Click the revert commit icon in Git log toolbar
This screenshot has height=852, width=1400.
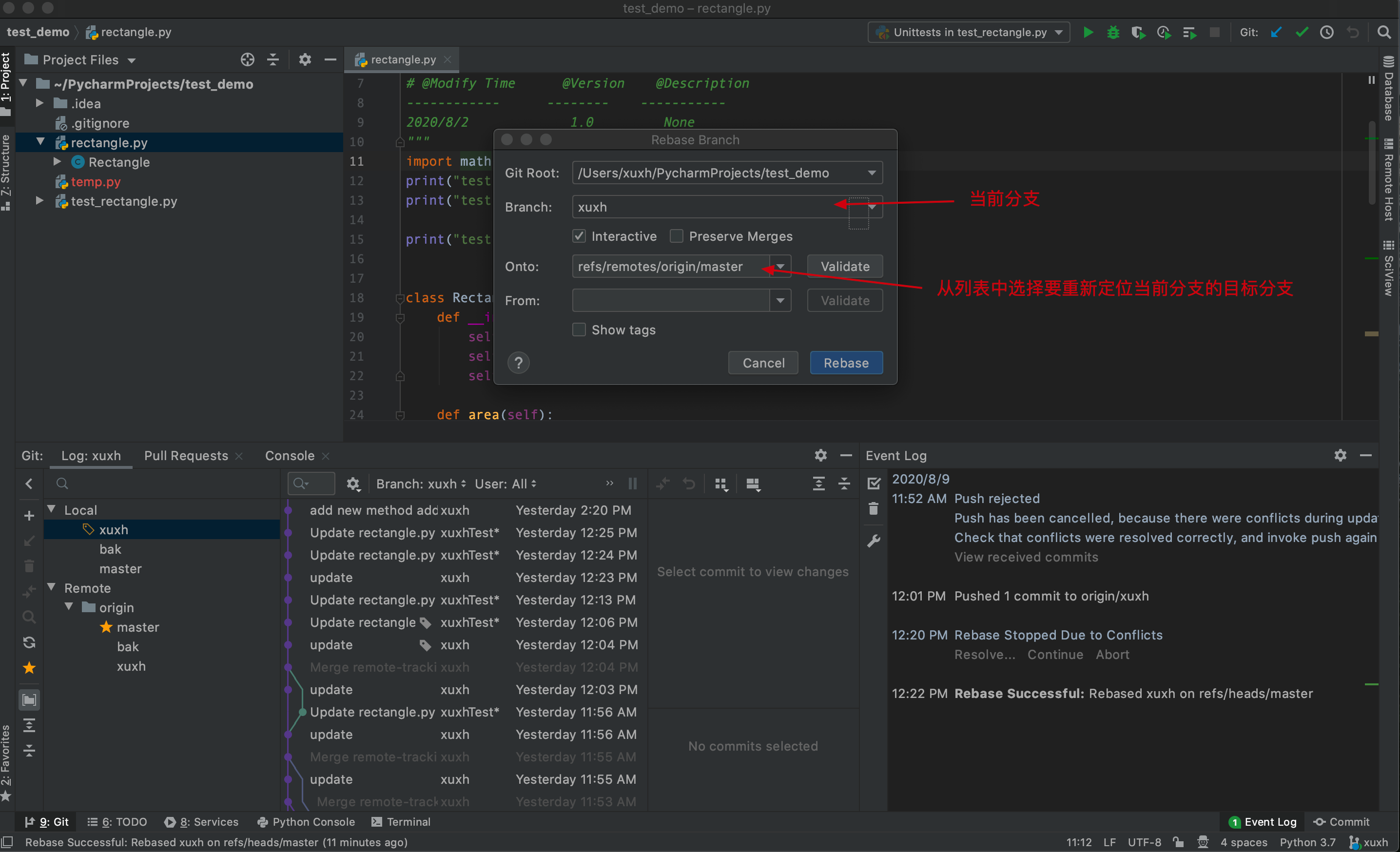pyautogui.click(x=689, y=484)
